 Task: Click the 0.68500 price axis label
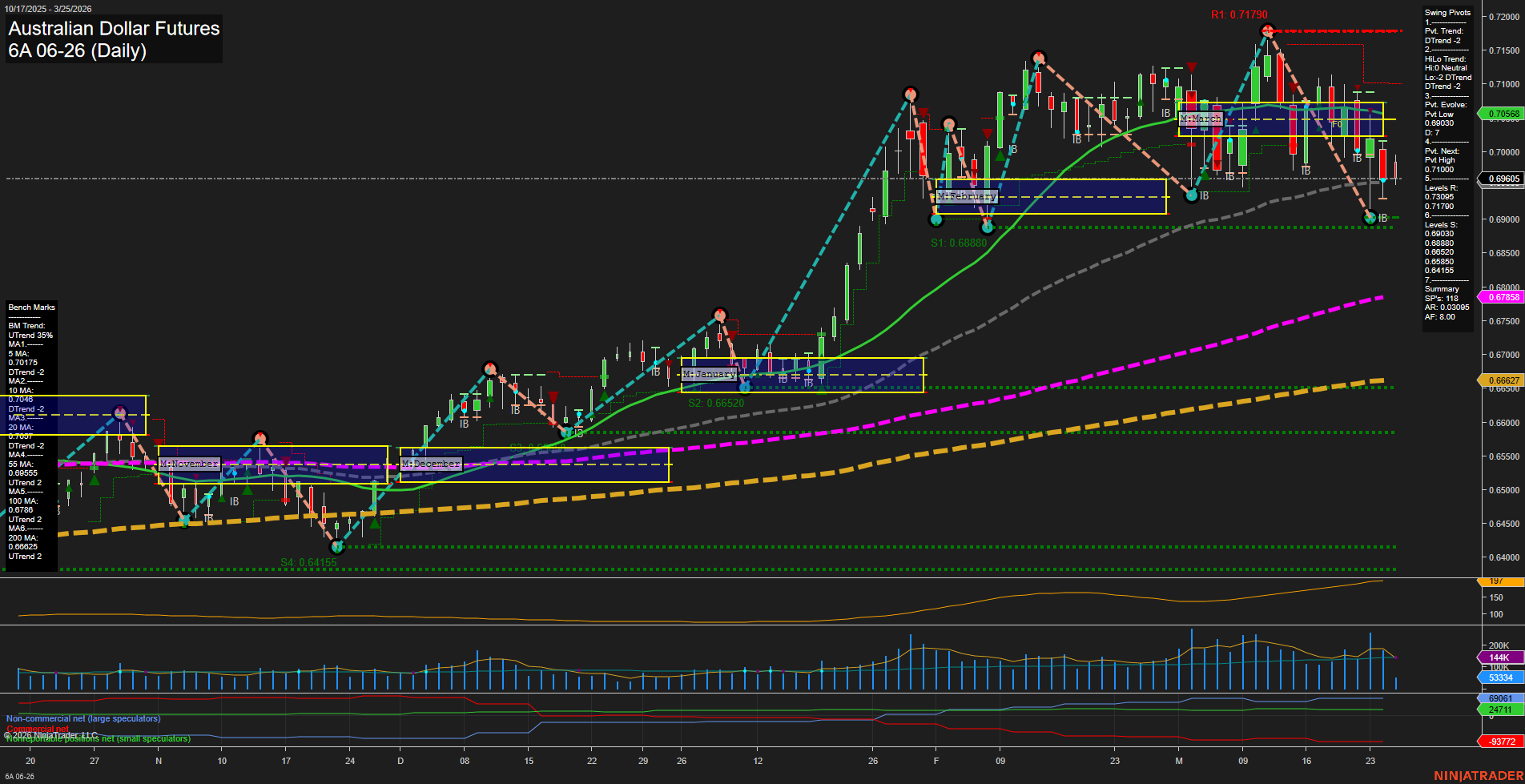(1503, 253)
